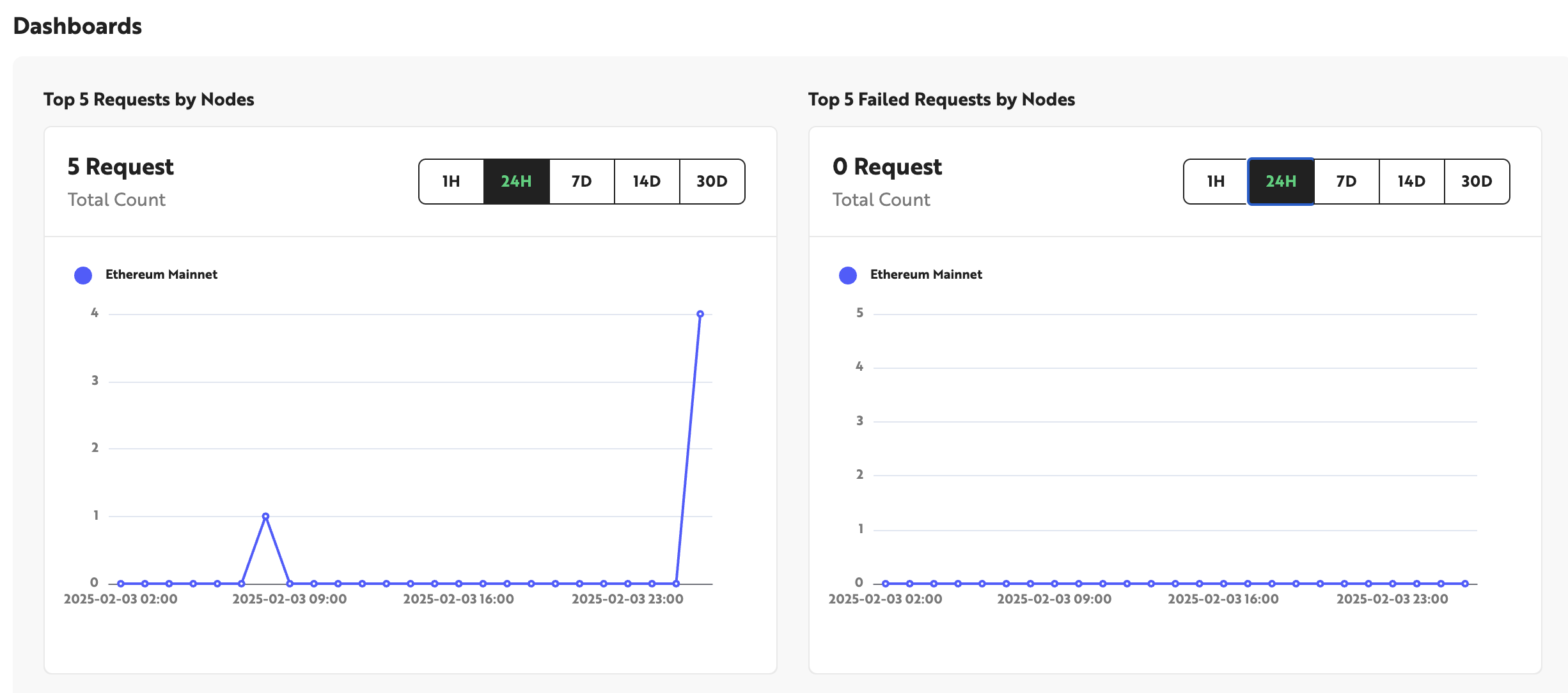The width and height of the screenshot is (1568, 693).
Task: Select 30D range on Failed Requests chart
Action: coord(1476,181)
